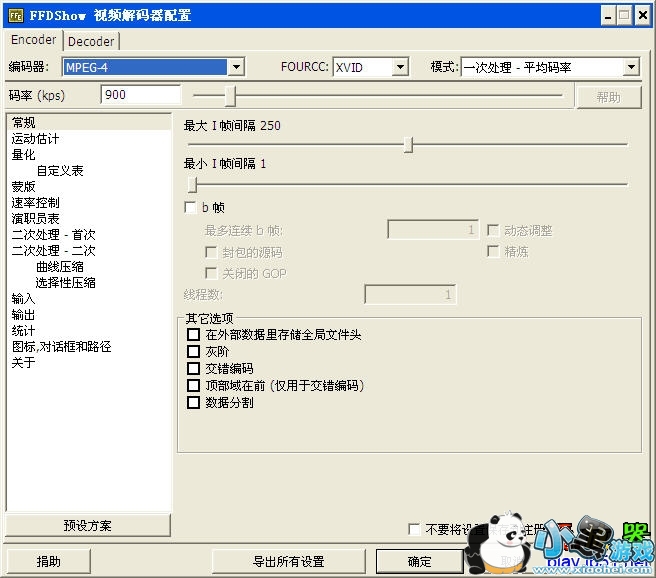
Task: Enable the 灰阶 checkbox
Action: (x=193, y=351)
